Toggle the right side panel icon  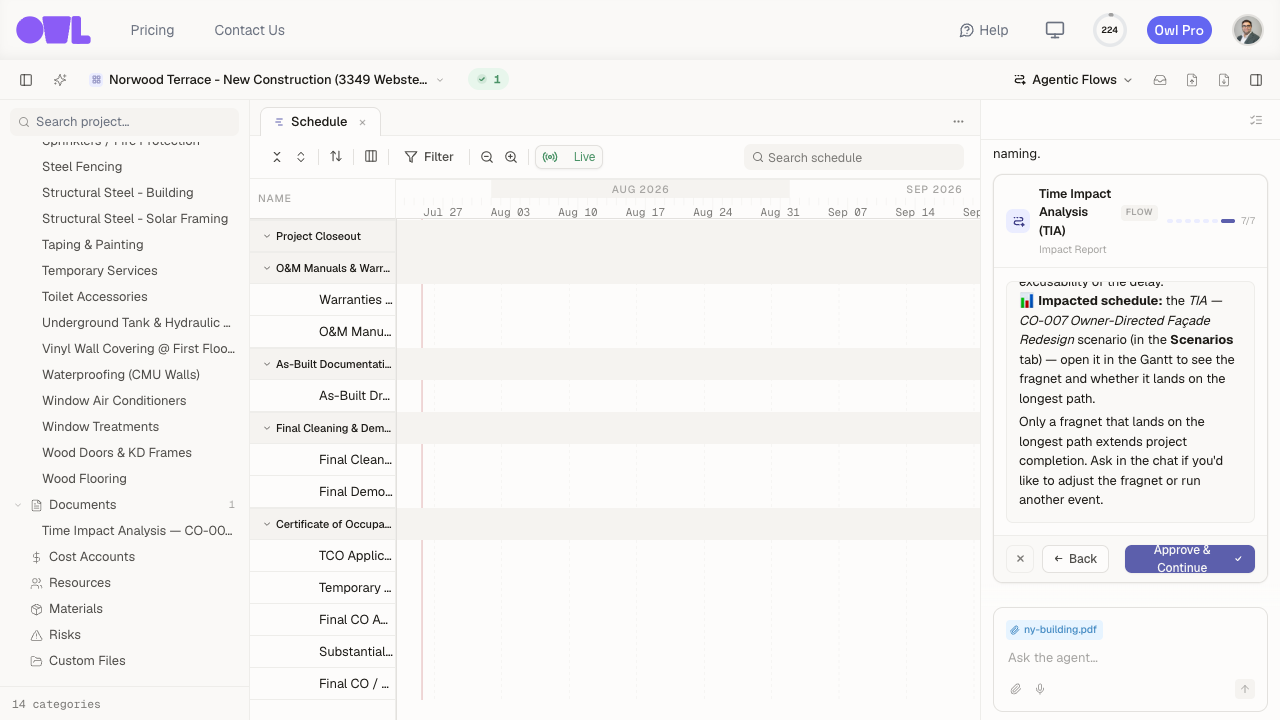(x=1256, y=80)
